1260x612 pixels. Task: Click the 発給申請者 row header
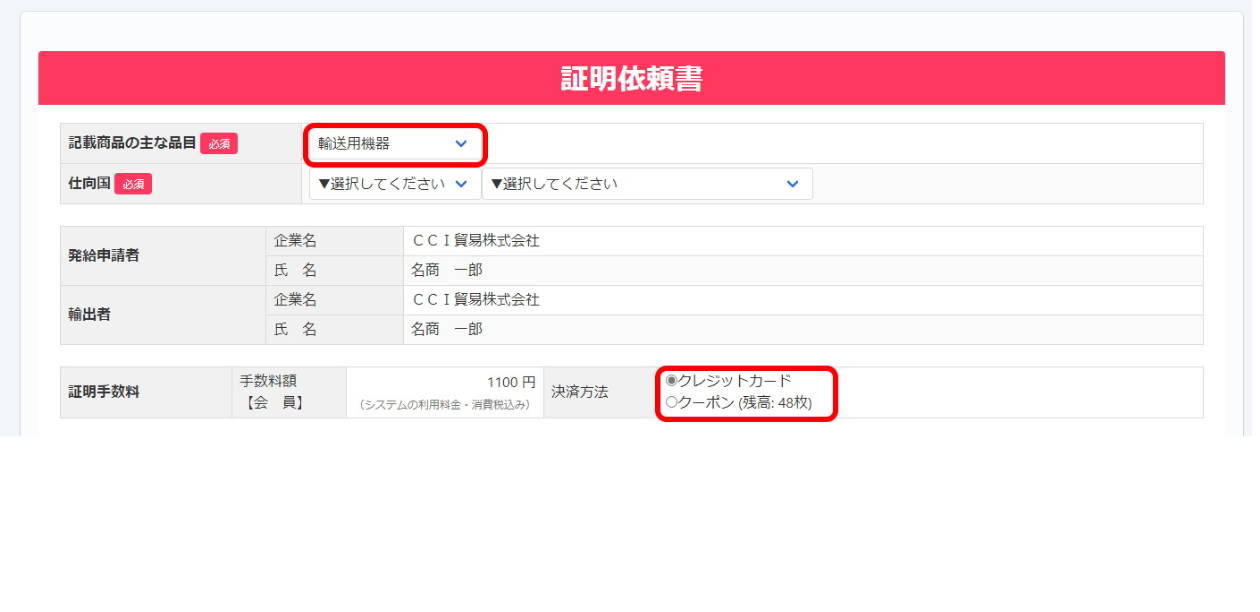[104, 255]
